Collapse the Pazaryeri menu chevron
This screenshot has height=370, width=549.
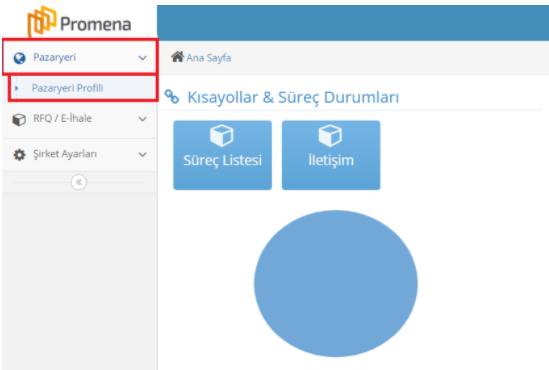point(143,58)
